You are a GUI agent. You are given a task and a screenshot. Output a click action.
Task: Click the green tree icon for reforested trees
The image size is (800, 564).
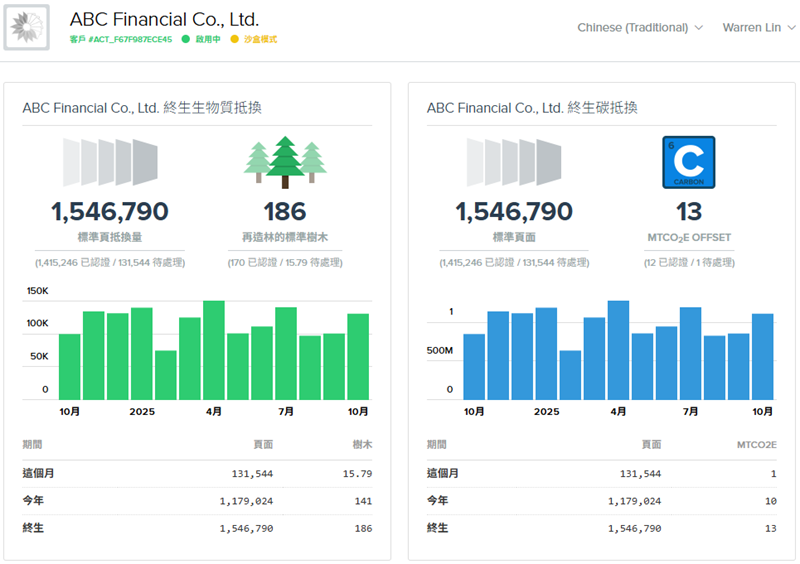[x=285, y=160]
